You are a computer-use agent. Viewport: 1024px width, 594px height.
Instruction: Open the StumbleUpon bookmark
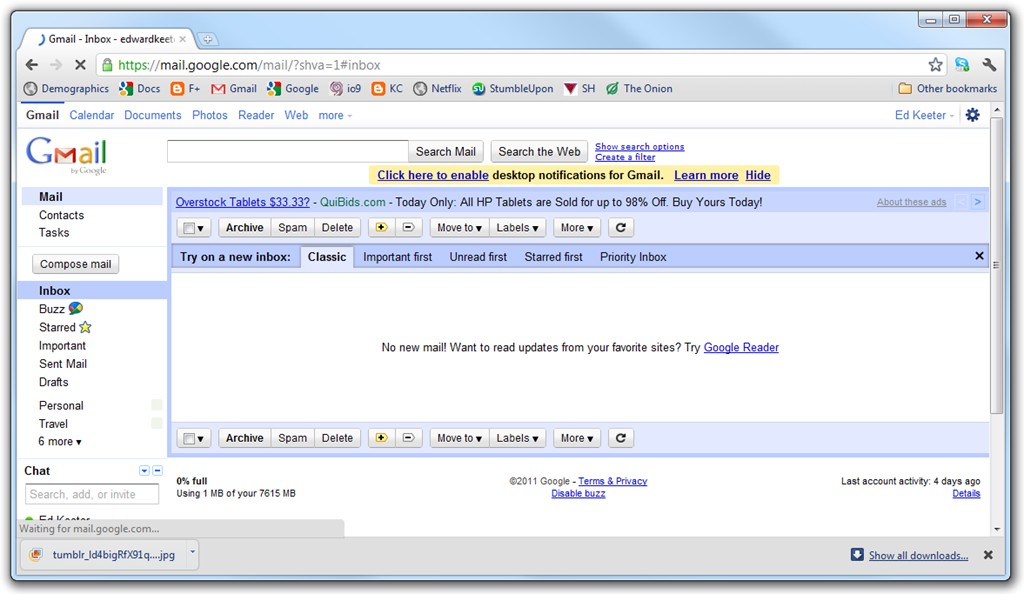coord(512,89)
